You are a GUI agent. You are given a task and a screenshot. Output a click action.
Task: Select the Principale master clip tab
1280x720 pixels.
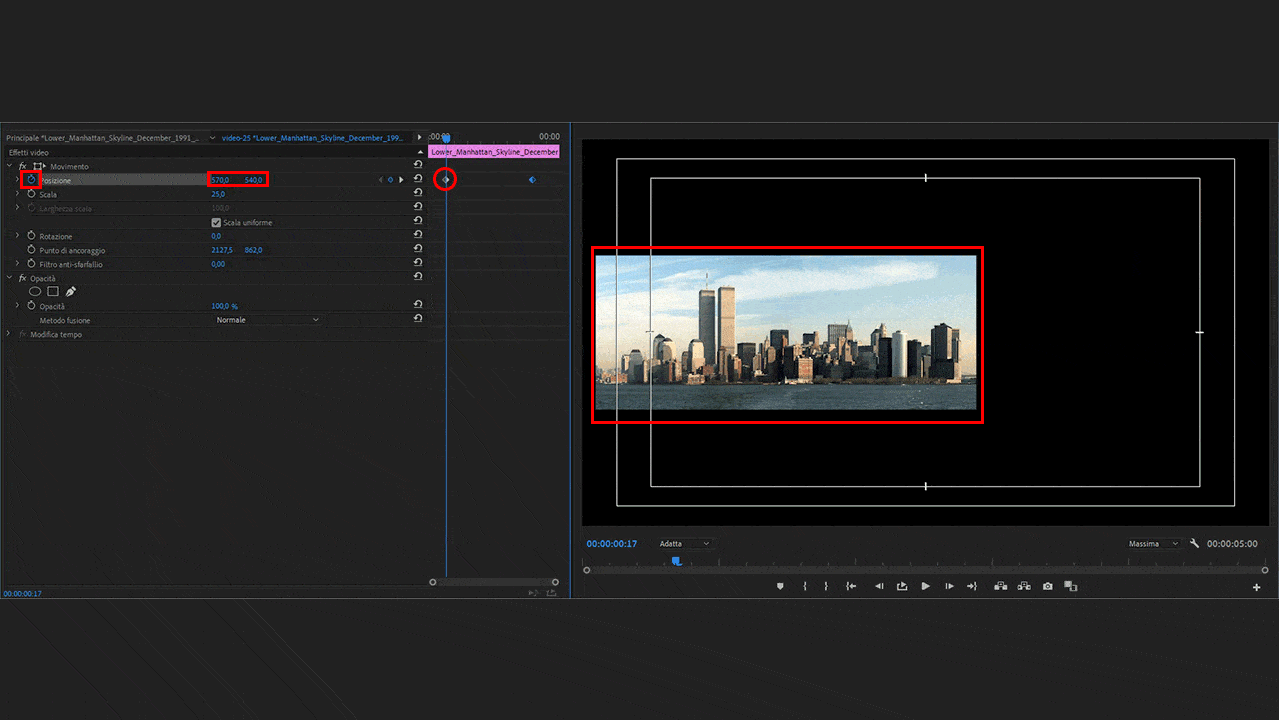click(102, 137)
